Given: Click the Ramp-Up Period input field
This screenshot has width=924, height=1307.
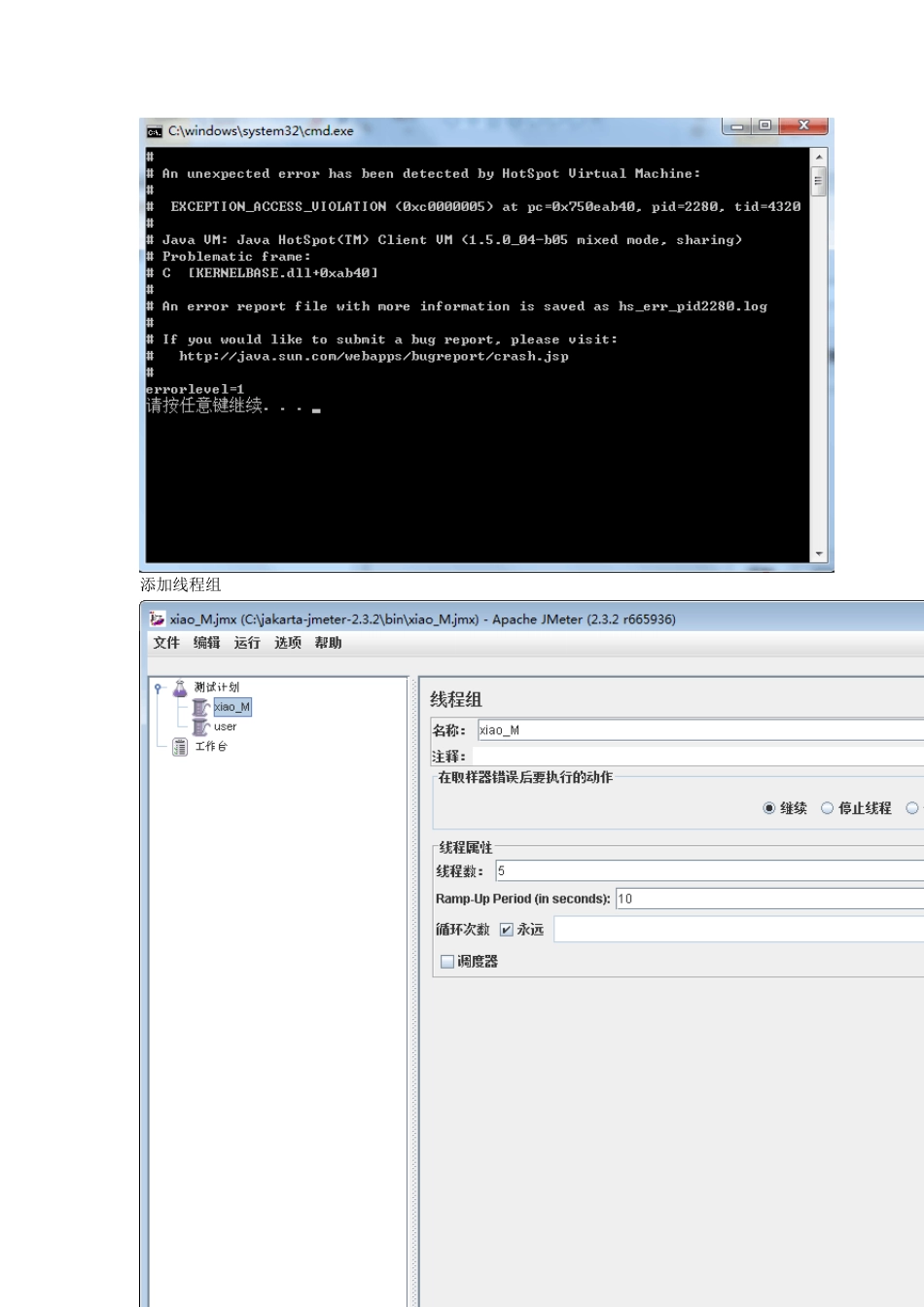Looking at the screenshot, I should [x=769, y=899].
